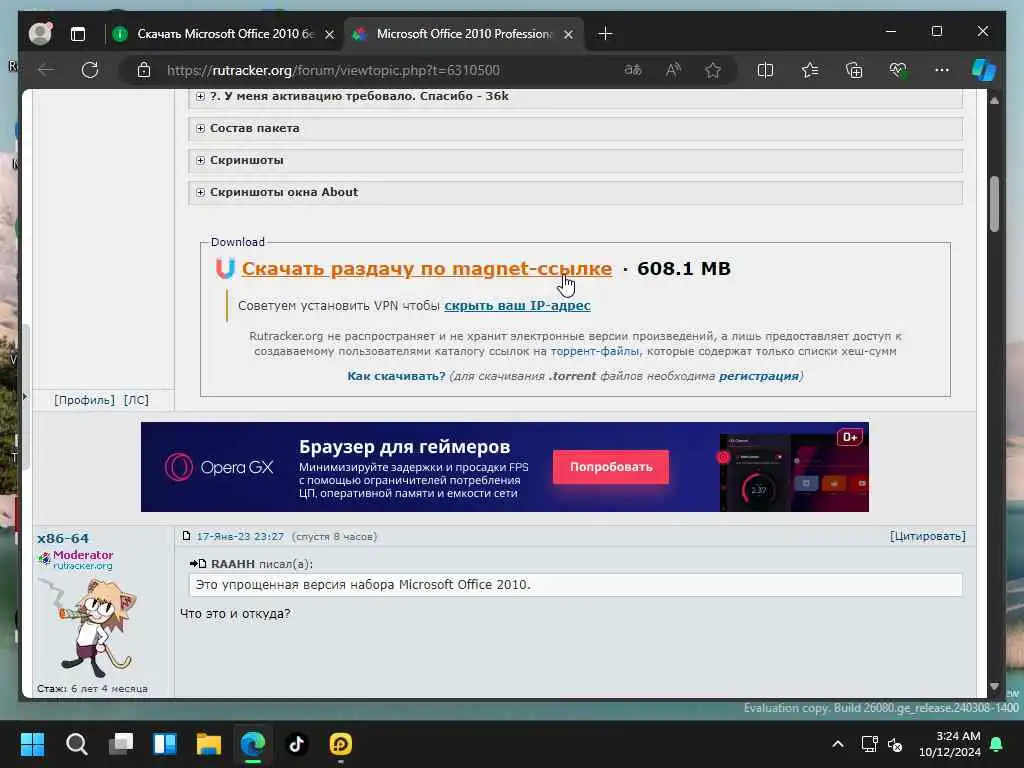Click the Edge profile avatar icon
The width and height of the screenshot is (1024, 768).
[40, 34]
